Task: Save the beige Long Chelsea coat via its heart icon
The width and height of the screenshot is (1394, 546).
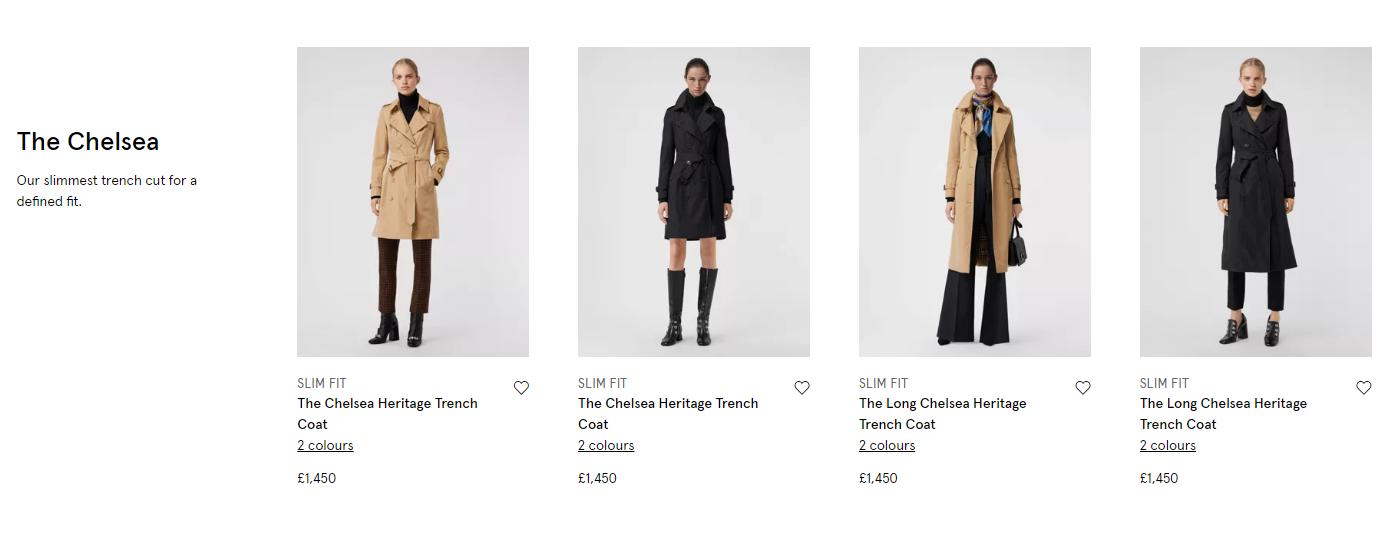Action: (1083, 388)
